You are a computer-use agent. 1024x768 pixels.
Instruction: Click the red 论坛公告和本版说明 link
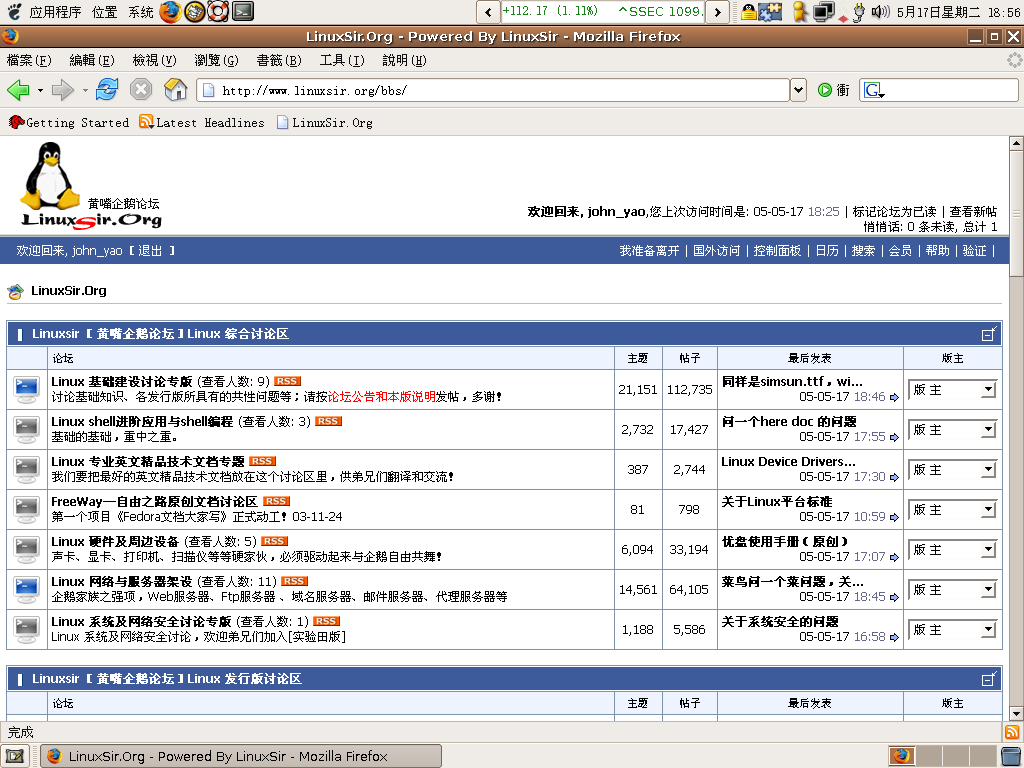[381, 396]
